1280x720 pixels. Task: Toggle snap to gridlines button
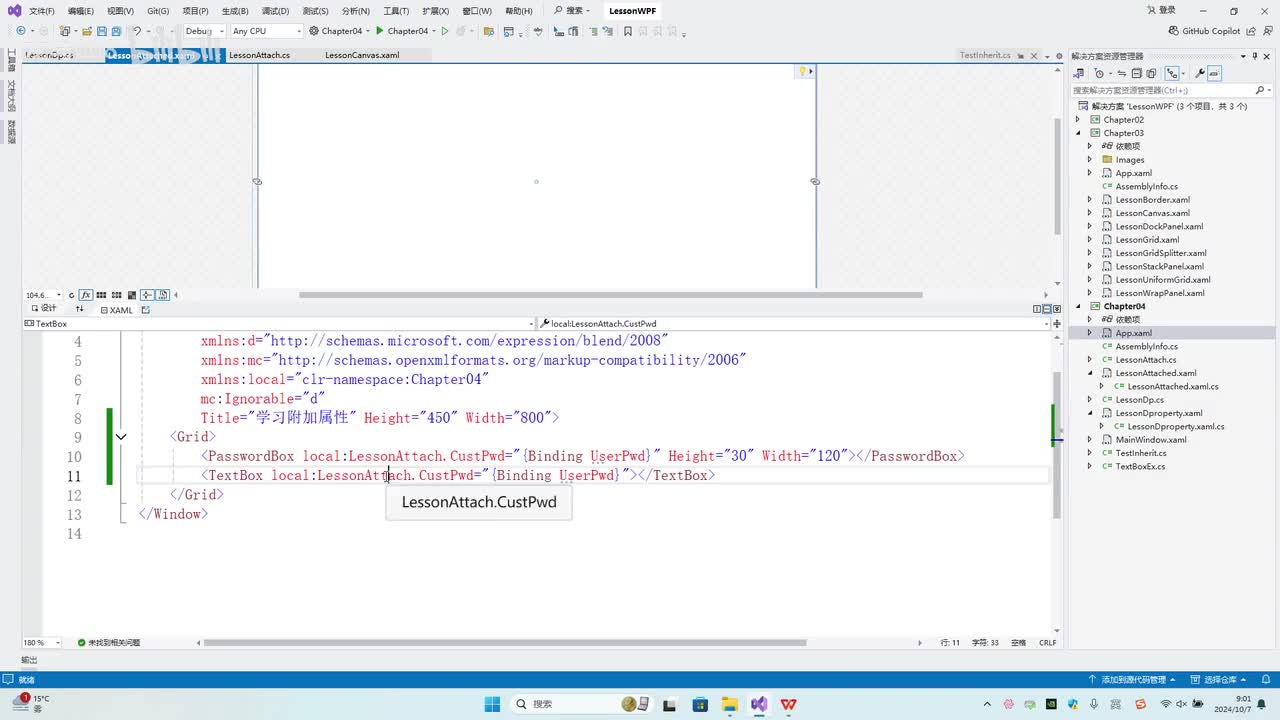pyautogui.click(x=116, y=295)
